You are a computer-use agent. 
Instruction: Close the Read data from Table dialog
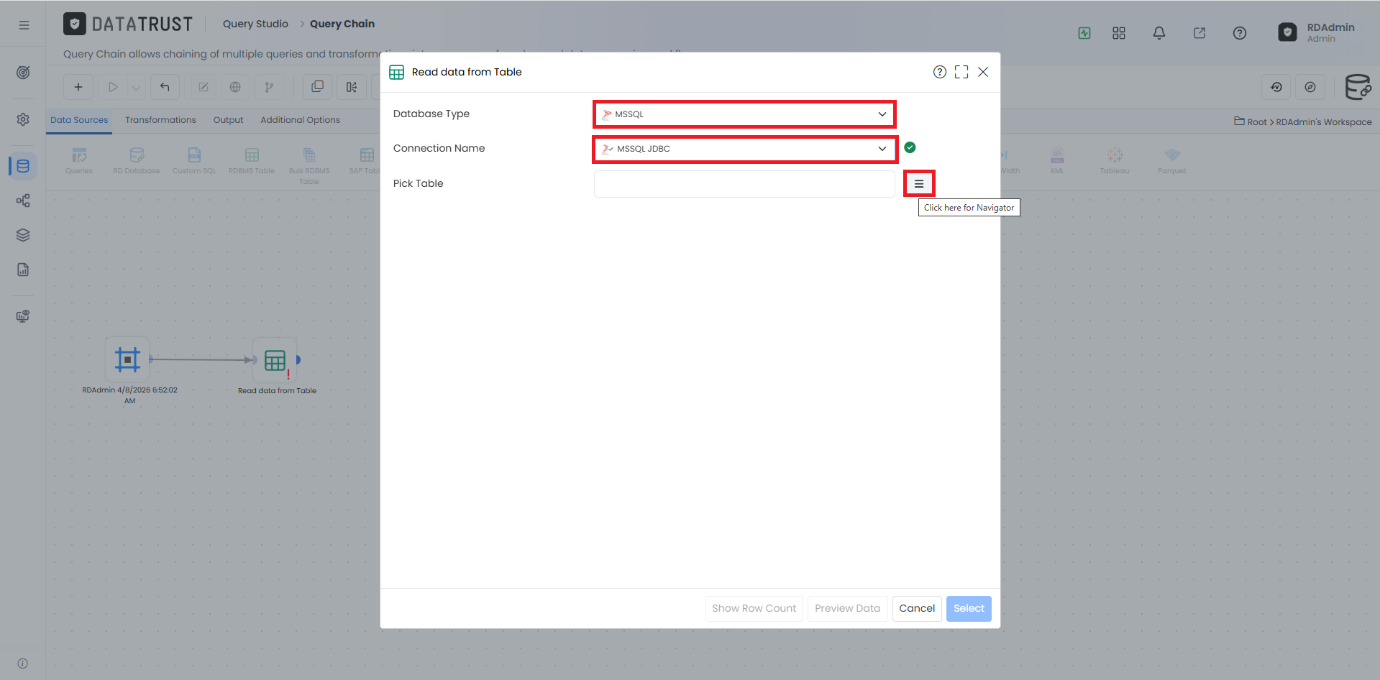tap(983, 72)
